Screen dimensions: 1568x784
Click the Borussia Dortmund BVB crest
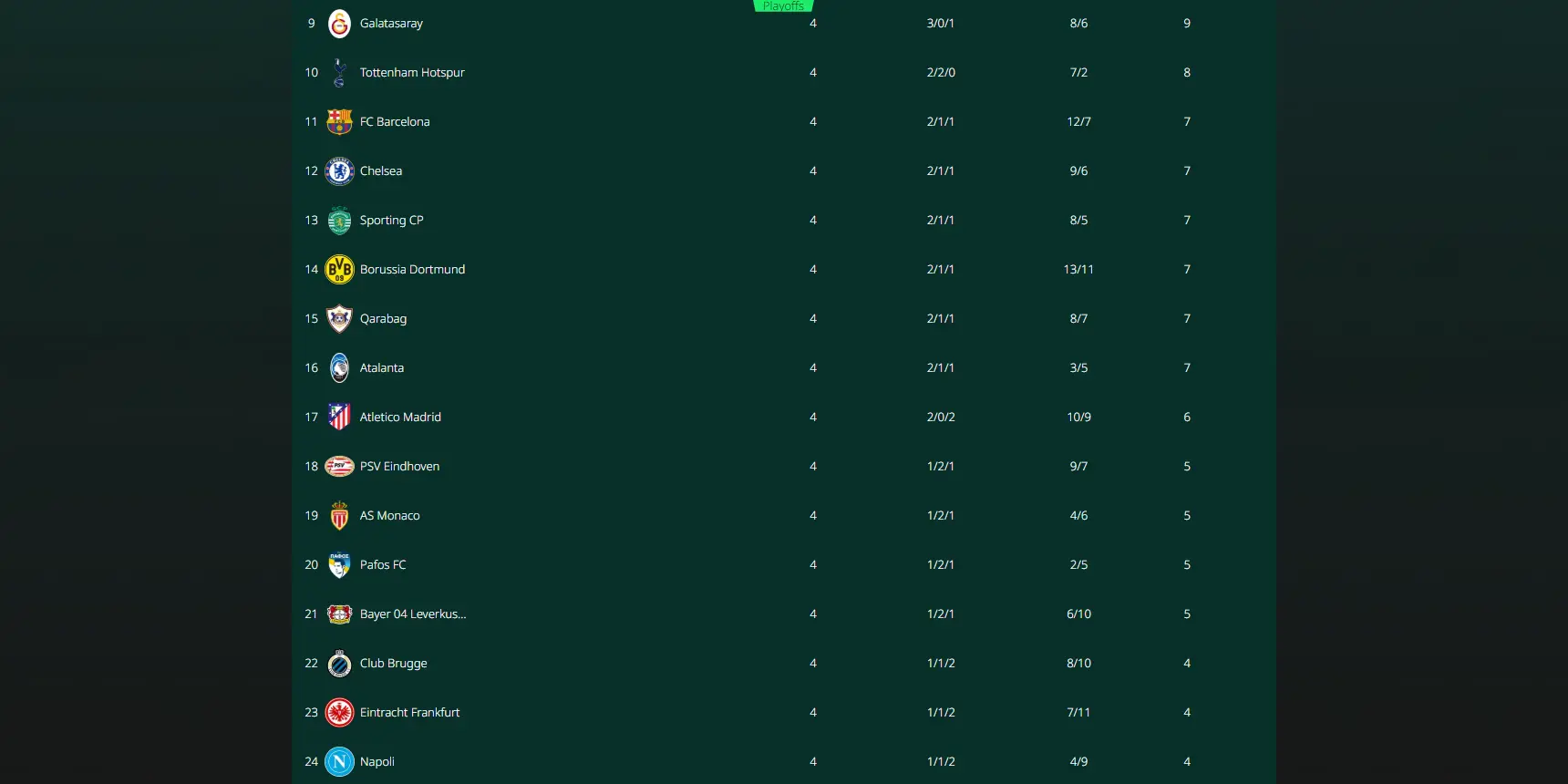click(x=339, y=270)
